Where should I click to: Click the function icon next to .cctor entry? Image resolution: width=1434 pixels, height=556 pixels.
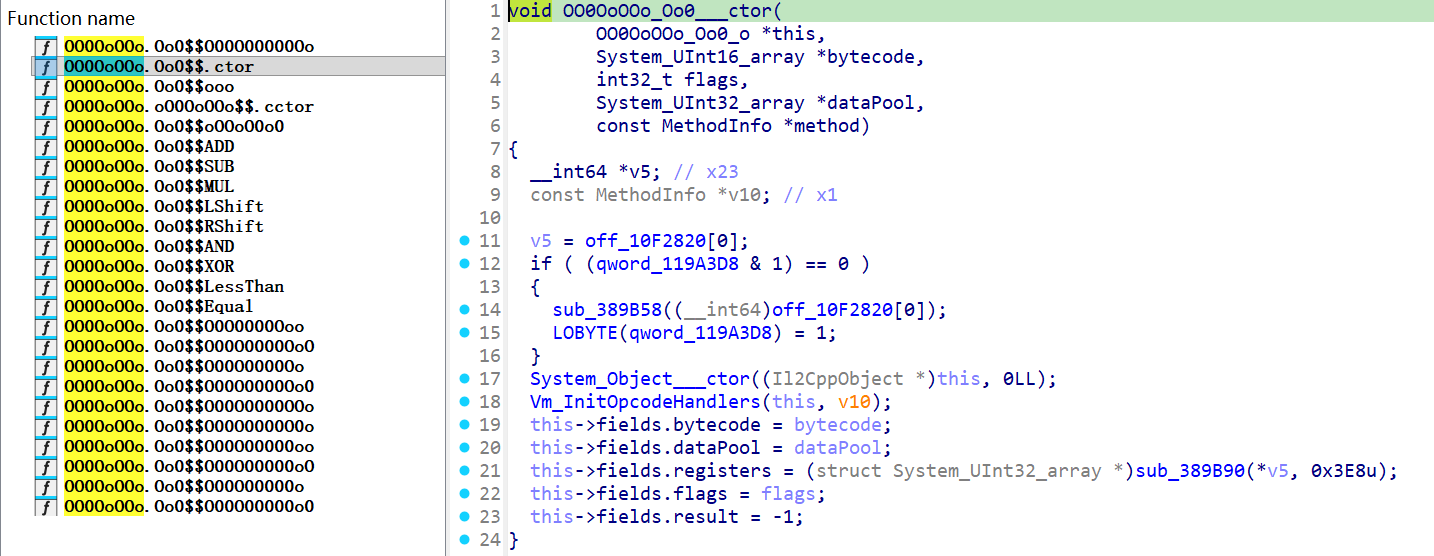click(x=45, y=107)
